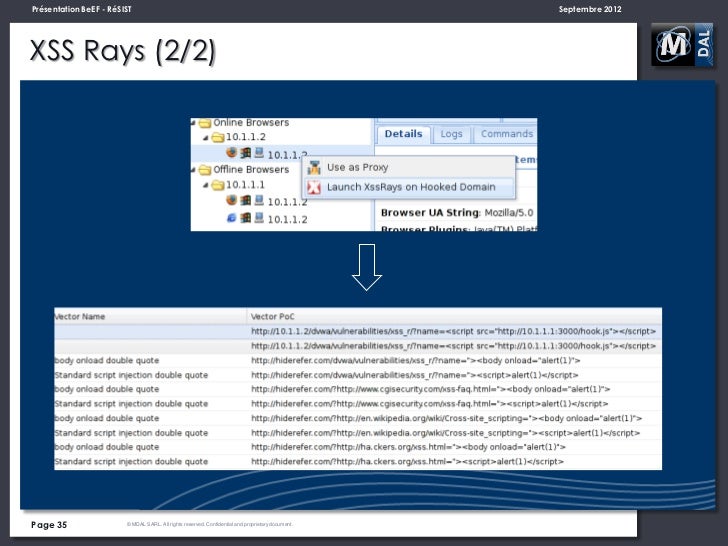Viewport: 728px width, 546px height.
Task: Click the MDAL logo in the corner
Action: click(682, 45)
